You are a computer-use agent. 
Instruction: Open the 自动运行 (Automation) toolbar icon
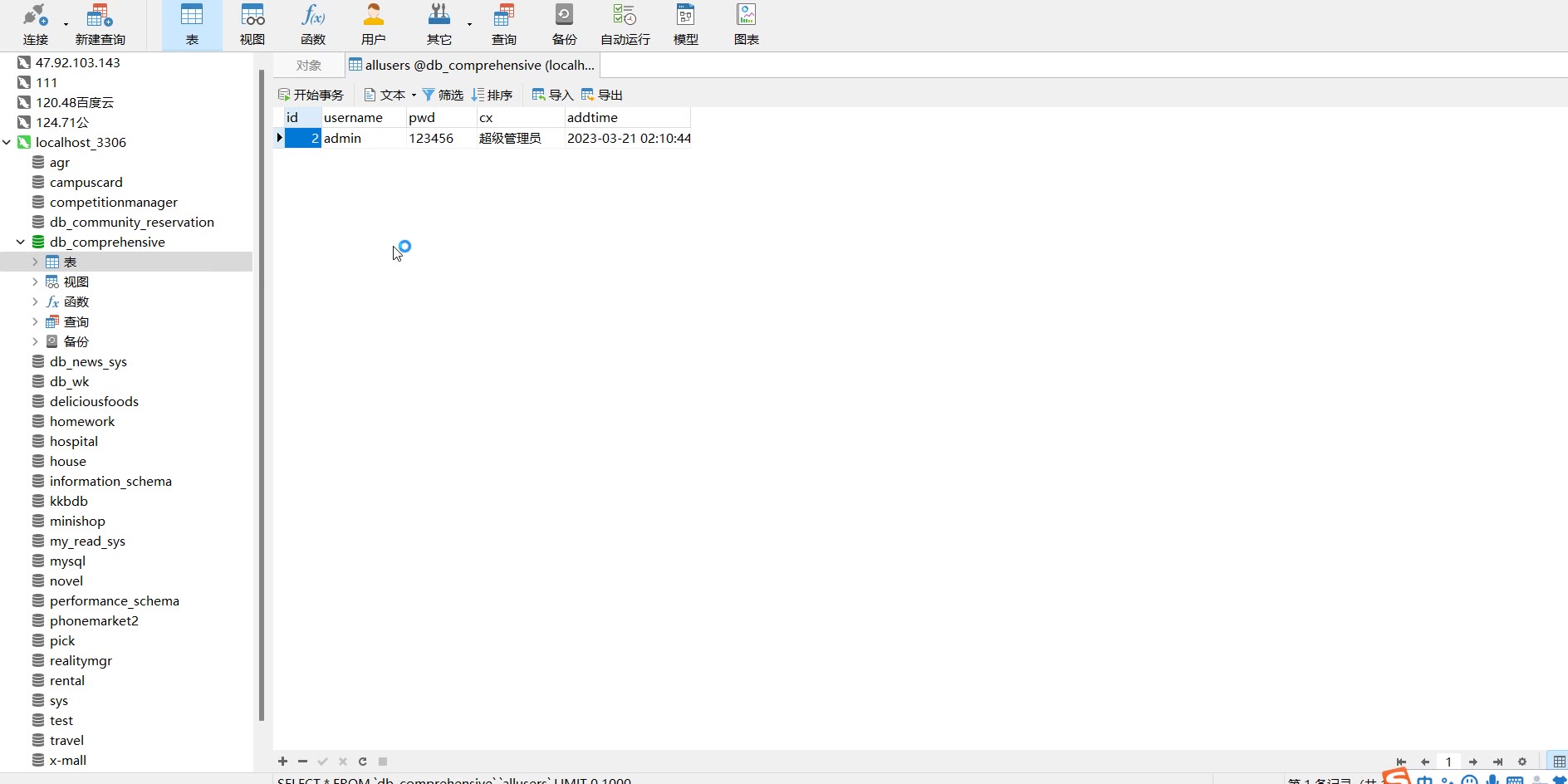(x=625, y=25)
